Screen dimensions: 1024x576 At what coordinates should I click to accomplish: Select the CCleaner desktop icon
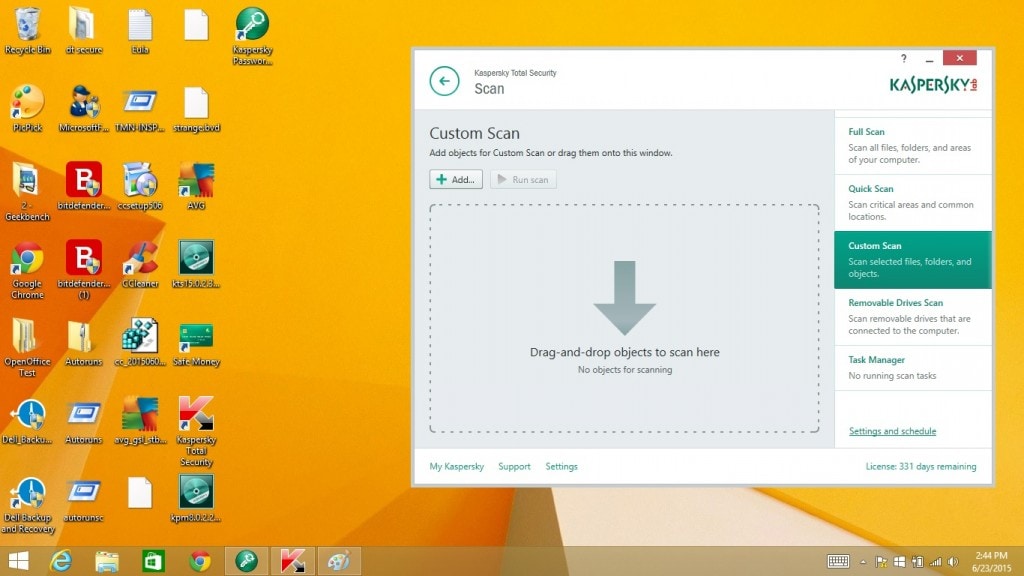pos(140,264)
